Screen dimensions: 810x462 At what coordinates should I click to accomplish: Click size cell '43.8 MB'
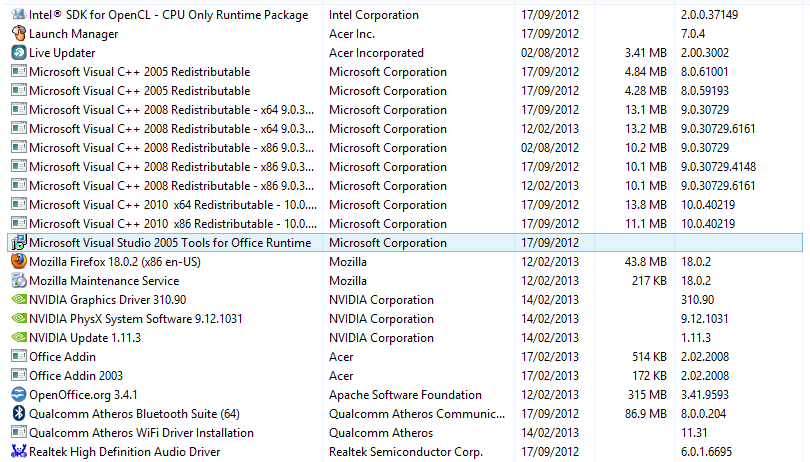(646, 262)
